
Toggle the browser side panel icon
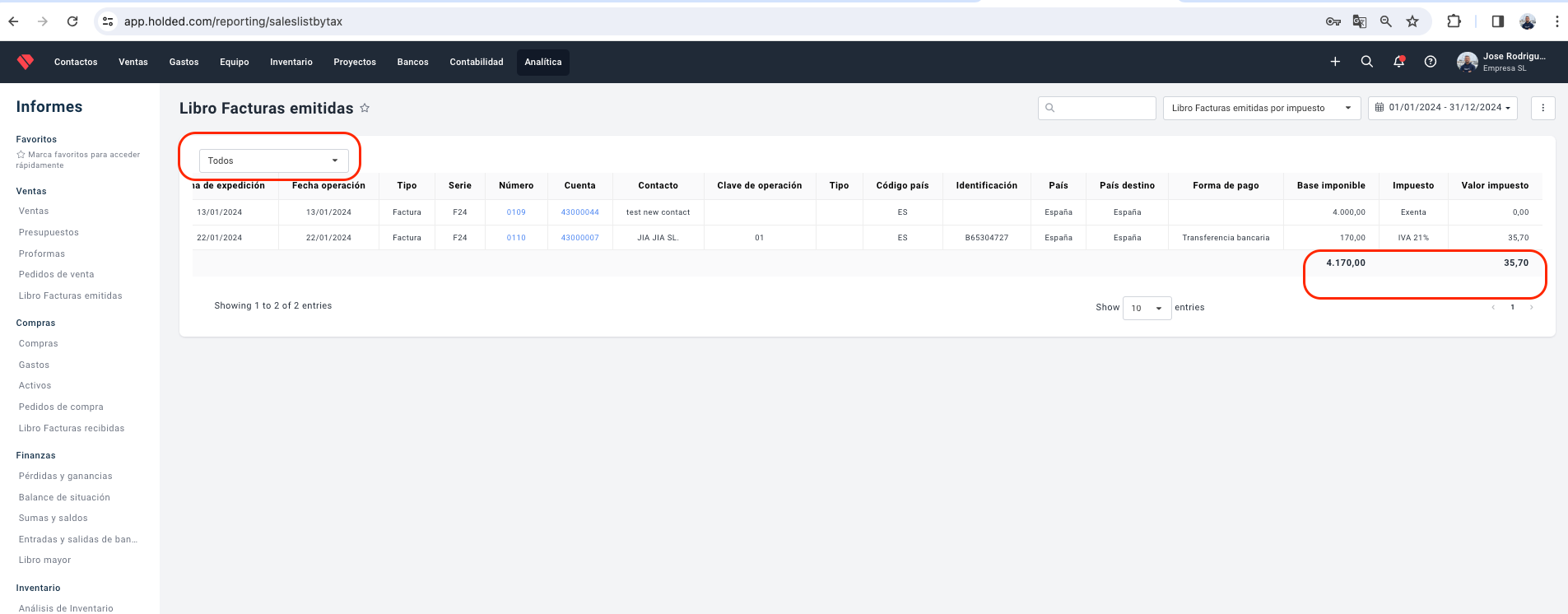1498,21
